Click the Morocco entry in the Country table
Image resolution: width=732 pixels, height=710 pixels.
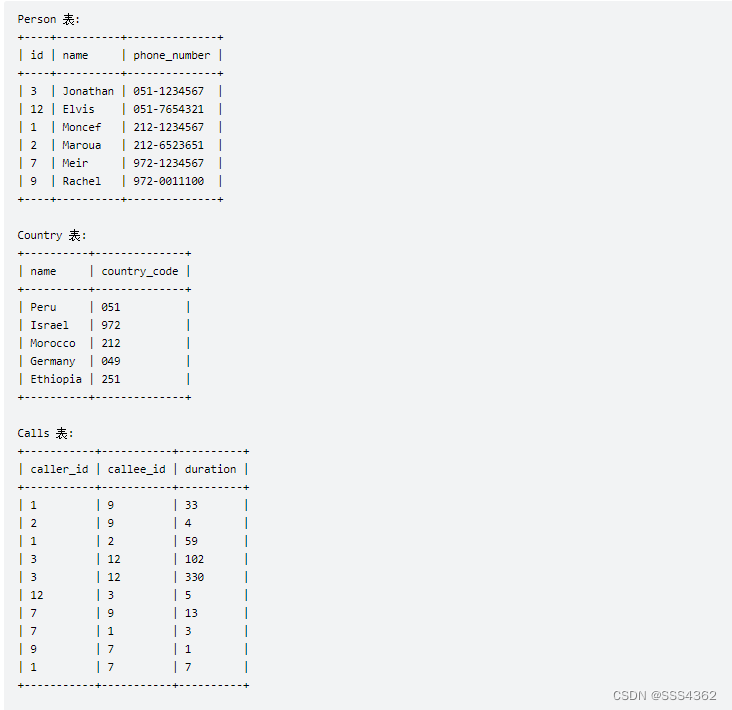[x=52, y=343]
